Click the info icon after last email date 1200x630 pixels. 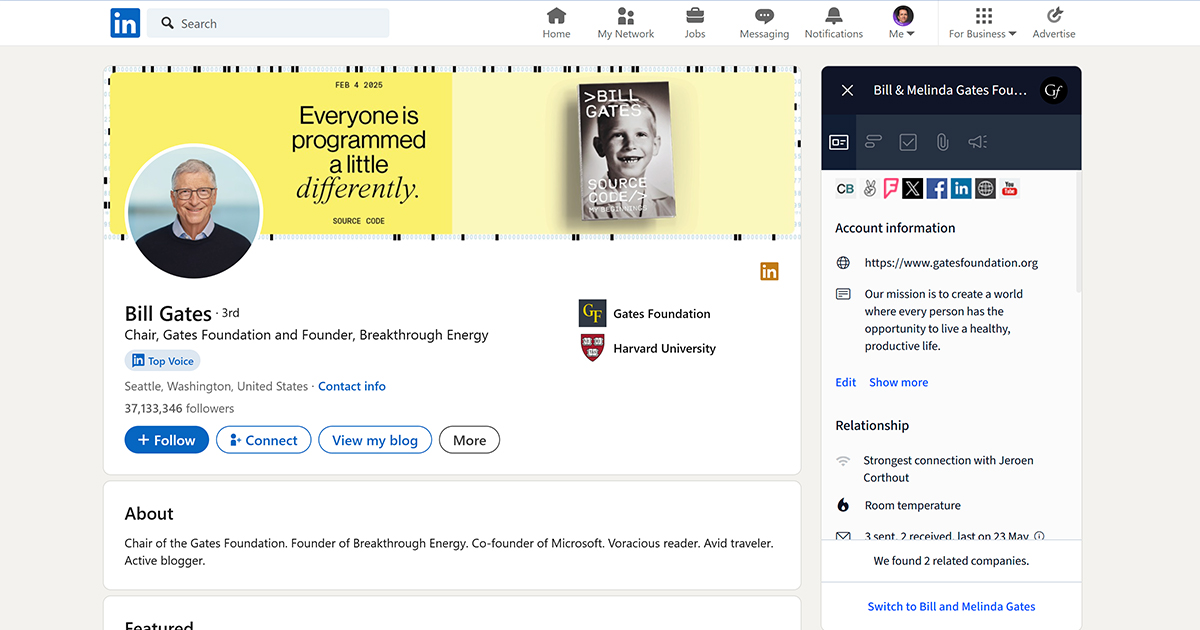(1039, 536)
